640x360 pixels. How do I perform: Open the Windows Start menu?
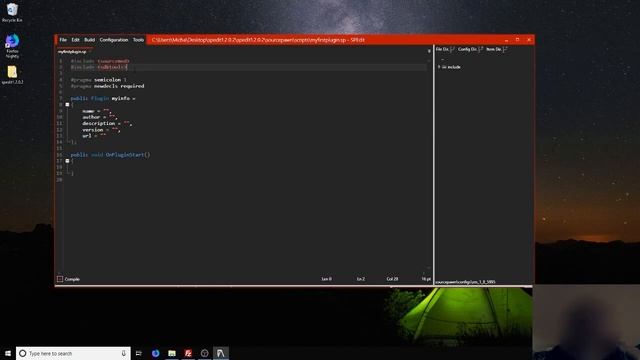pos(8,353)
